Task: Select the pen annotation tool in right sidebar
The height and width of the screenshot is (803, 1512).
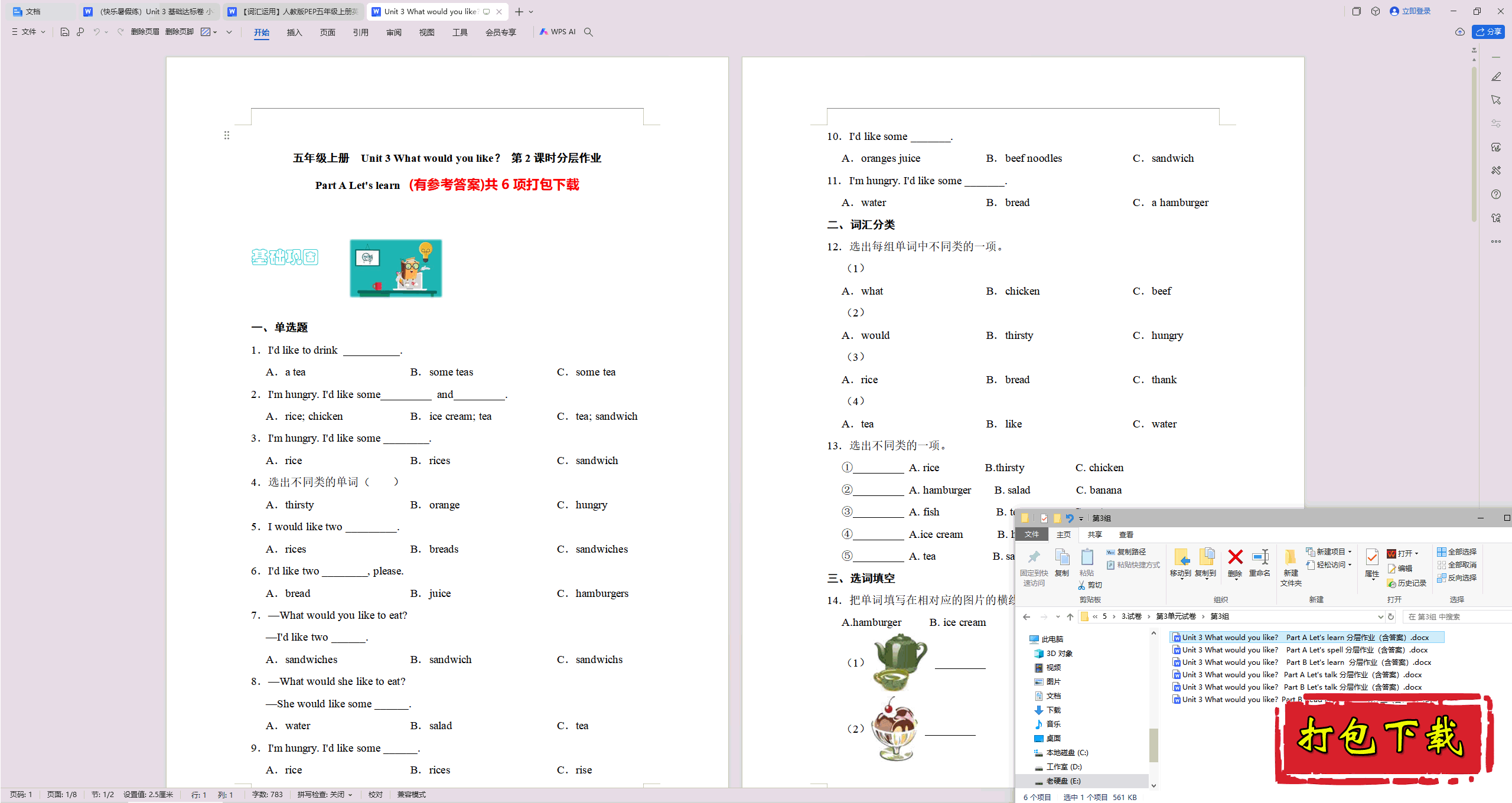Action: 1496,77
